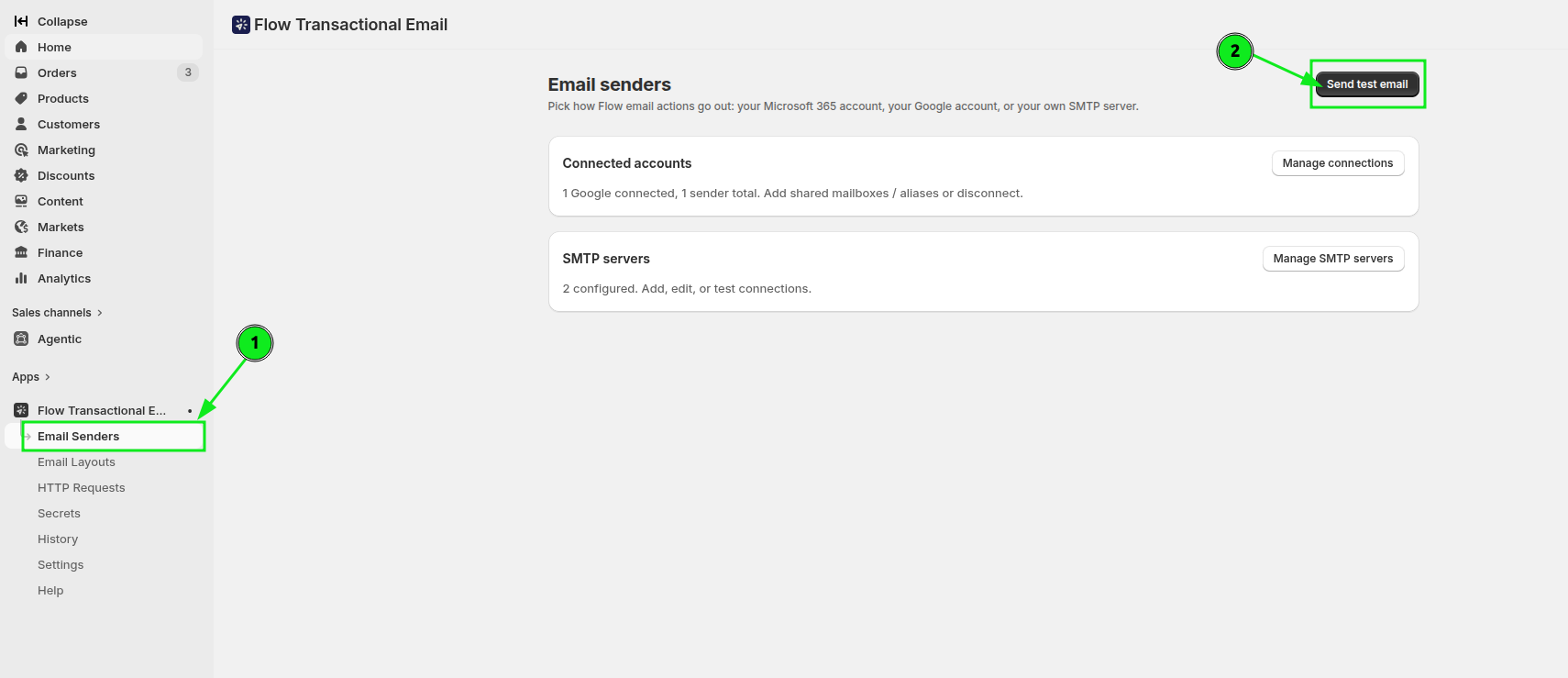Click the Flow Transactional Email sidebar app icon
The width and height of the screenshot is (1568, 678).
(21, 410)
